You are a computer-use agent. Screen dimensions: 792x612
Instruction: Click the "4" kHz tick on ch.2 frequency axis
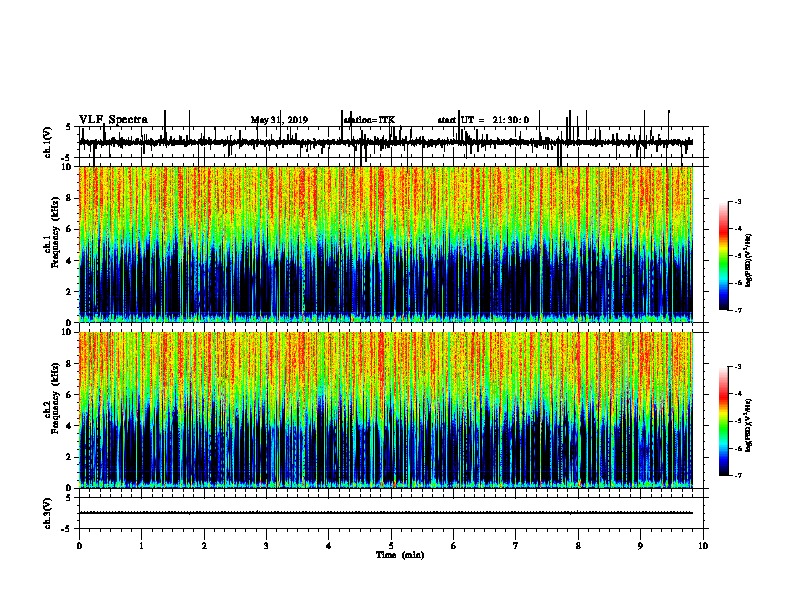coord(71,426)
